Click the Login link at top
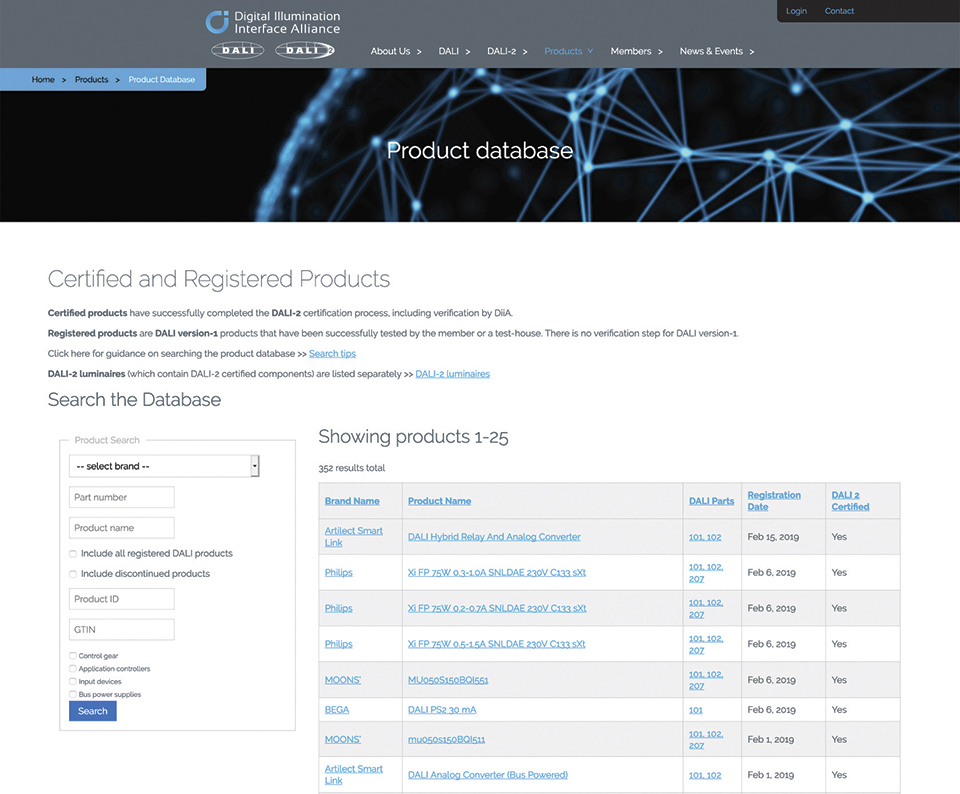960x794 pixels. (x=796, y=11)
